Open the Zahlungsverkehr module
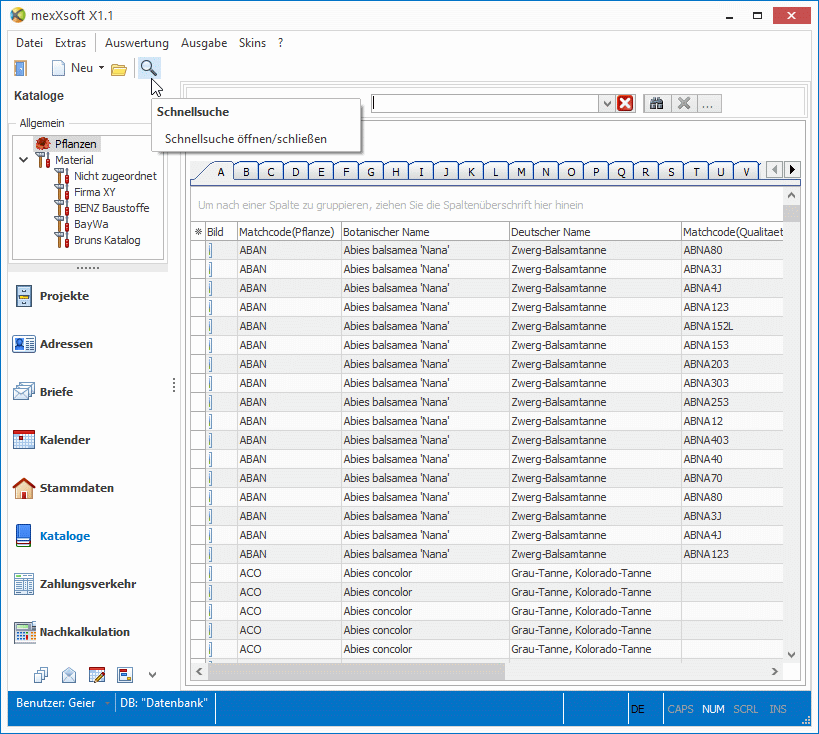819x734 pixels. [75, 584]
